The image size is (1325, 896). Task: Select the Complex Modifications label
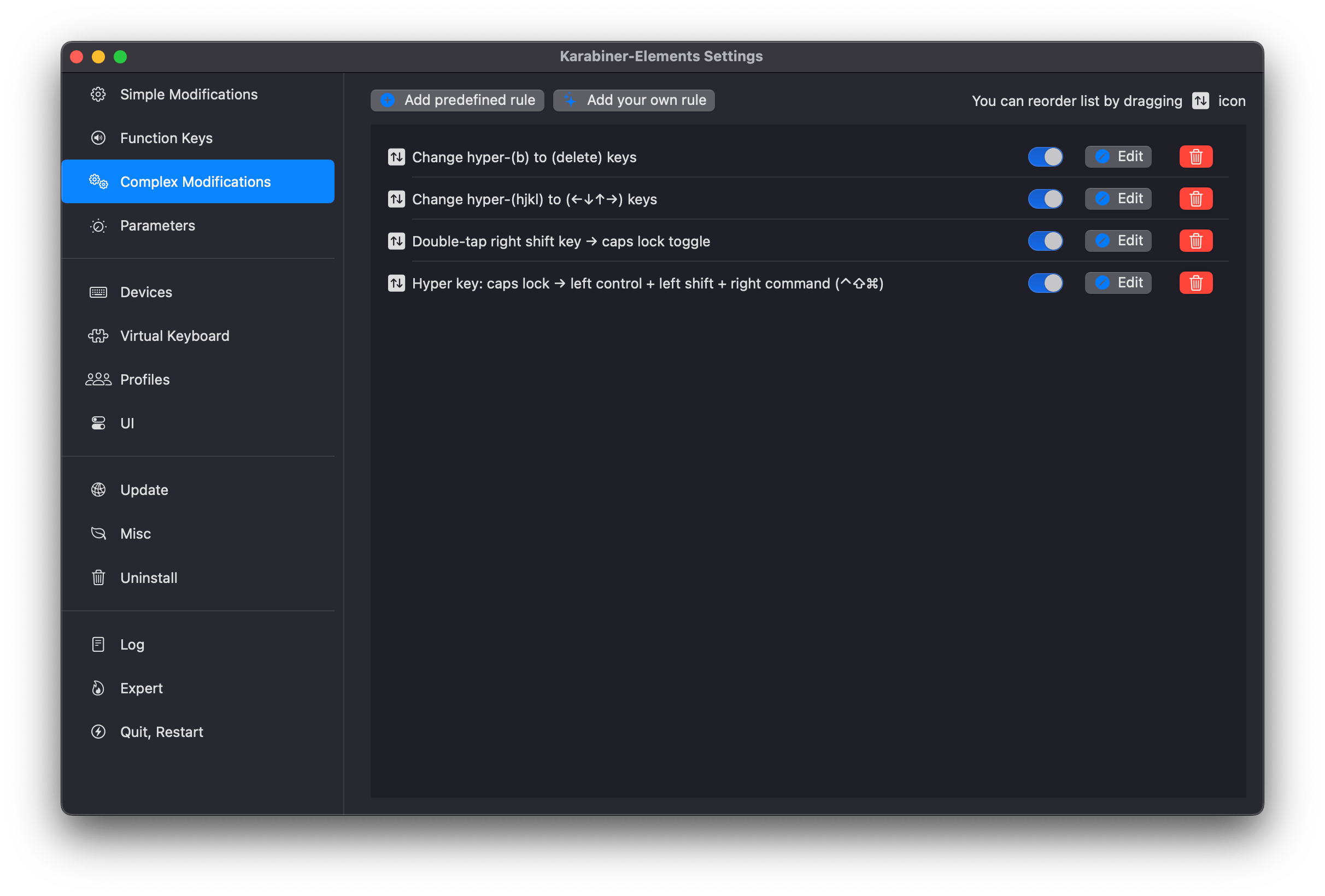coord(196,182)
